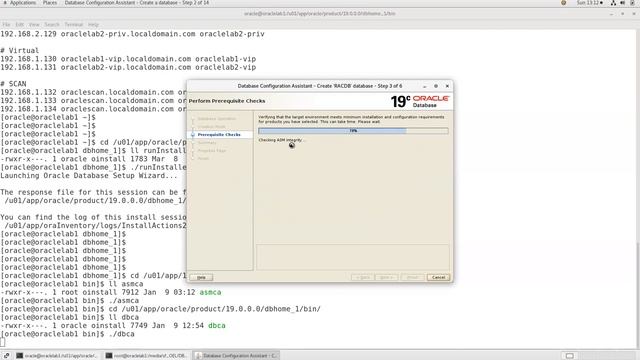Click the 'll dbca' command line in terminal
640x360 pixels.
[70, 317]
